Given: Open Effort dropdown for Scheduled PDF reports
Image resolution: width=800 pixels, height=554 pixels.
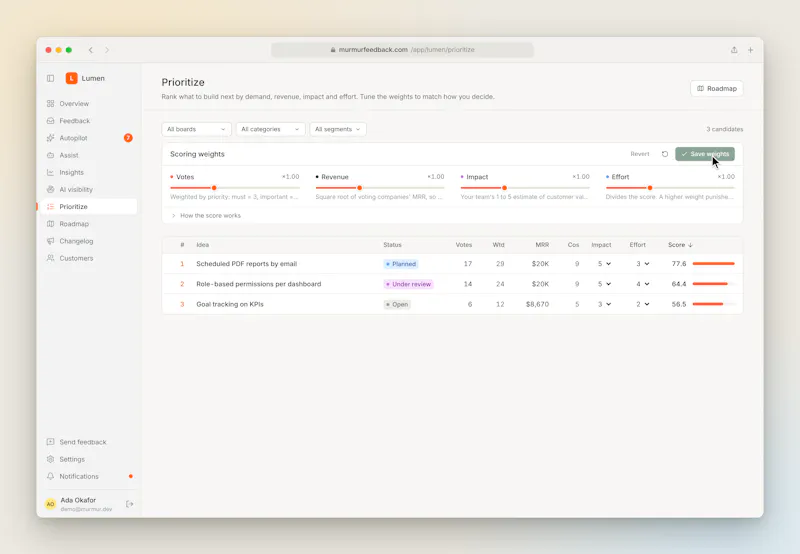Looking at the screenshot, I should click(x=642, y=264).
